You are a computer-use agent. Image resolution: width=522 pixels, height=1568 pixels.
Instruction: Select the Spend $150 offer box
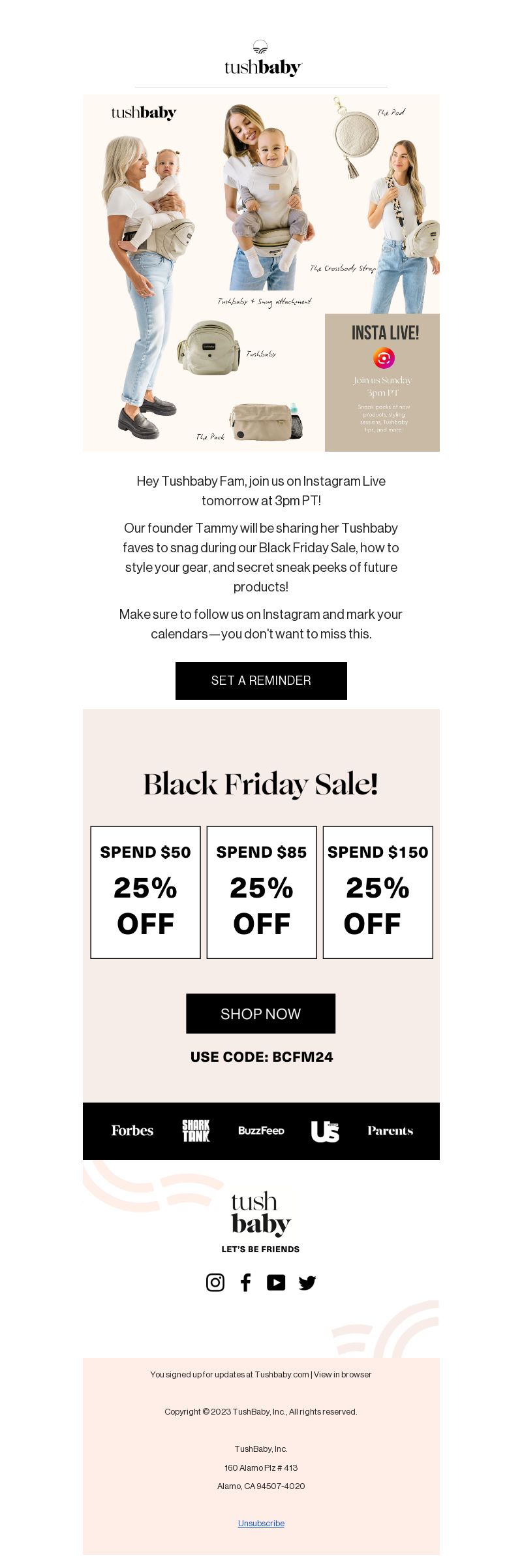pyautogui.click(x=378, y=892)
